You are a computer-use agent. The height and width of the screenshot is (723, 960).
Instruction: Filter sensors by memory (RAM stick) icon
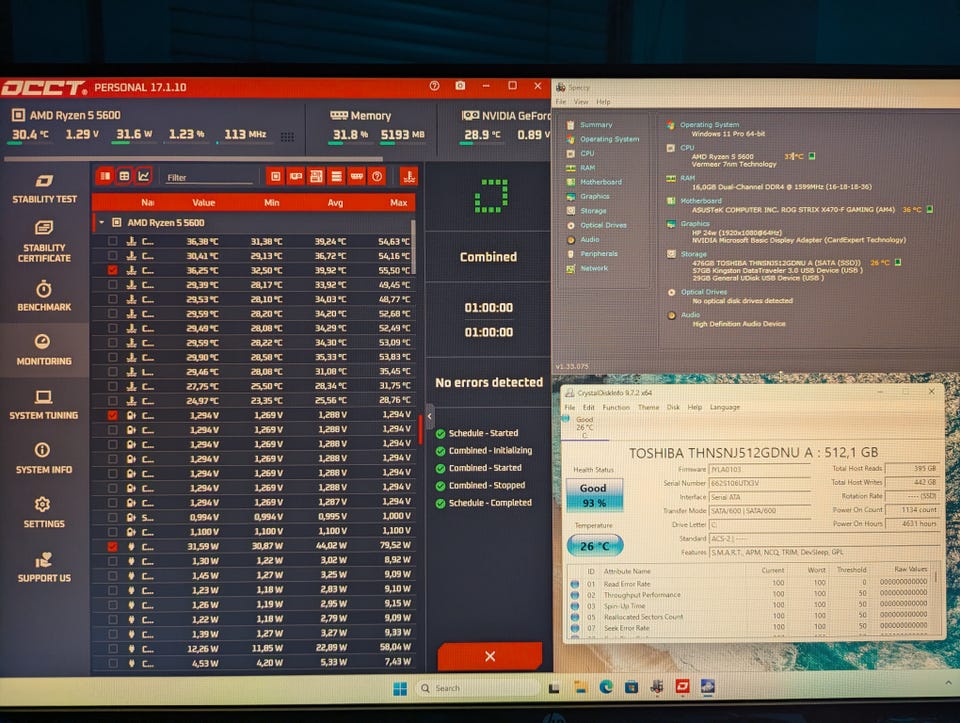[357, 176]
